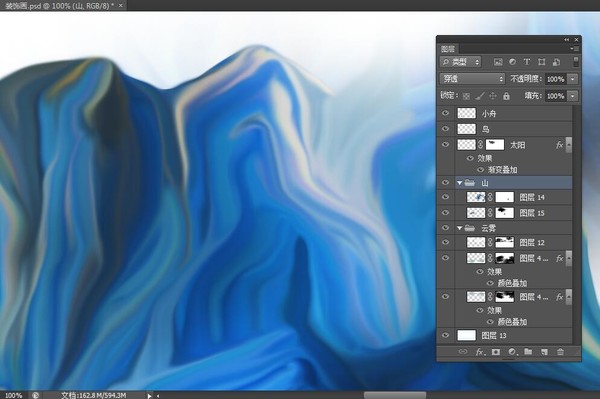Open the 穿透 blend mode dropdown
This screenshot has width=600, height=399.
[x=472, y=79]
